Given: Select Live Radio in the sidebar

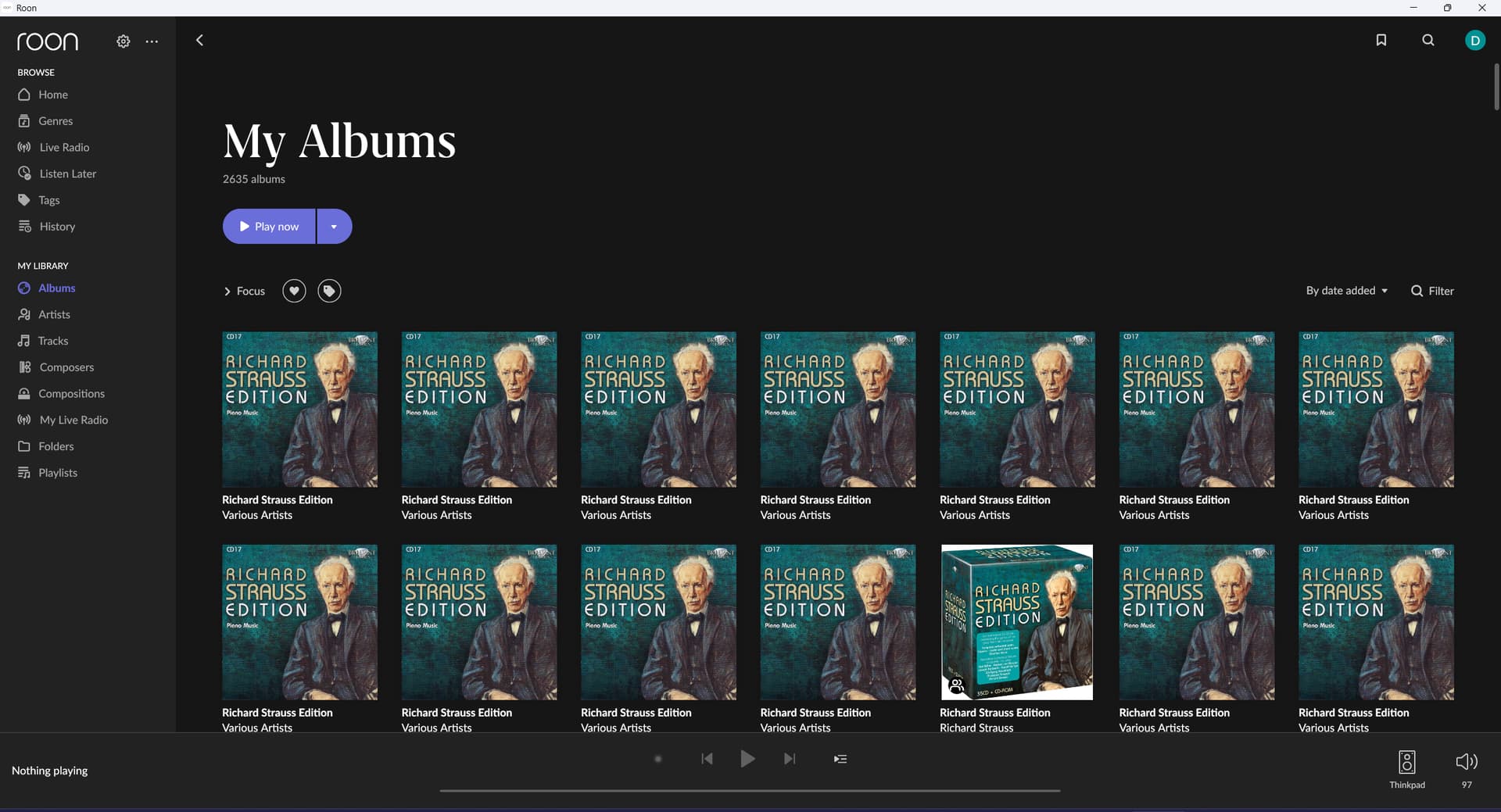Looking at the screenshot, I should [64, 148].
